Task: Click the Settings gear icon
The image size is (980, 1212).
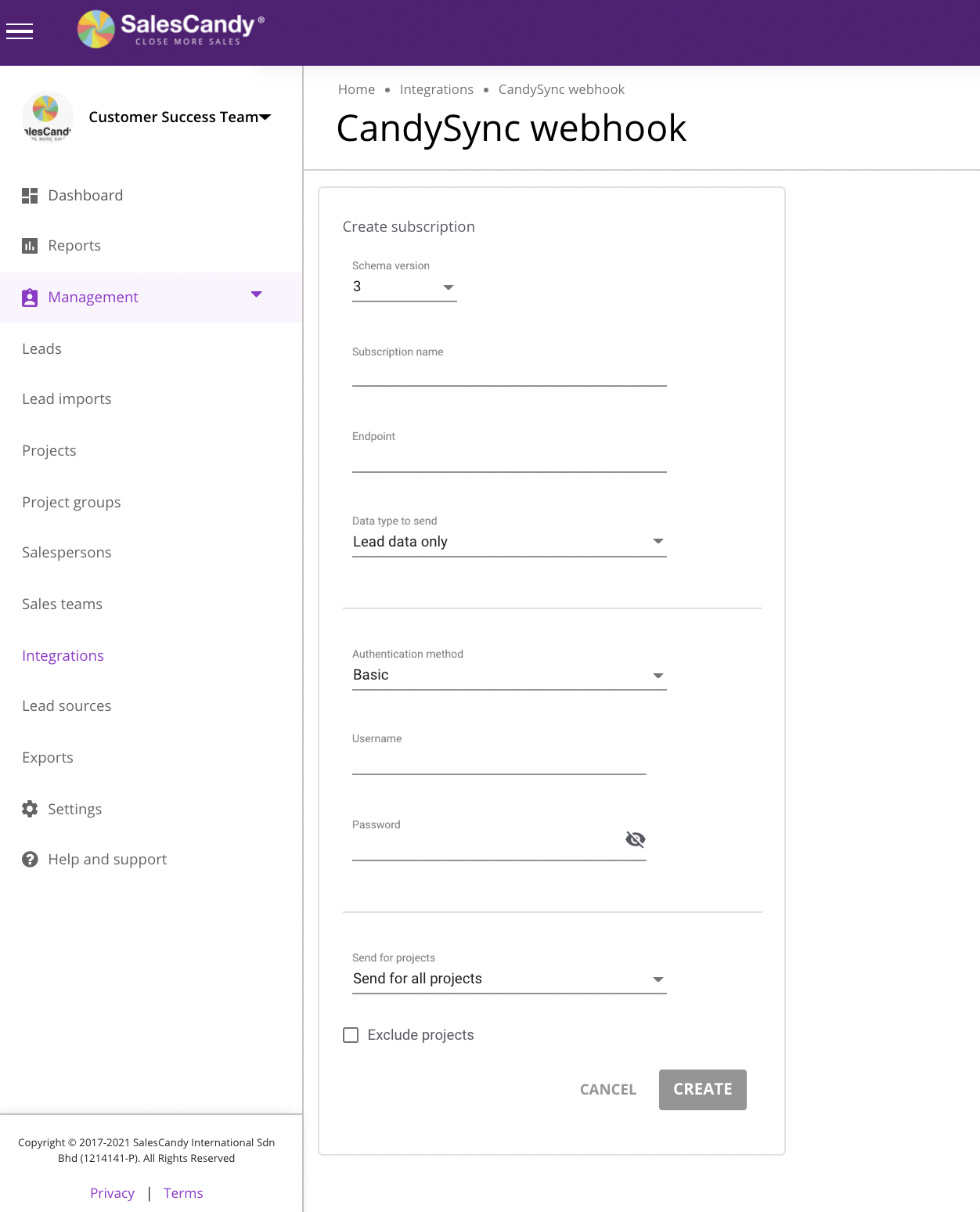Action: [30, 809]
